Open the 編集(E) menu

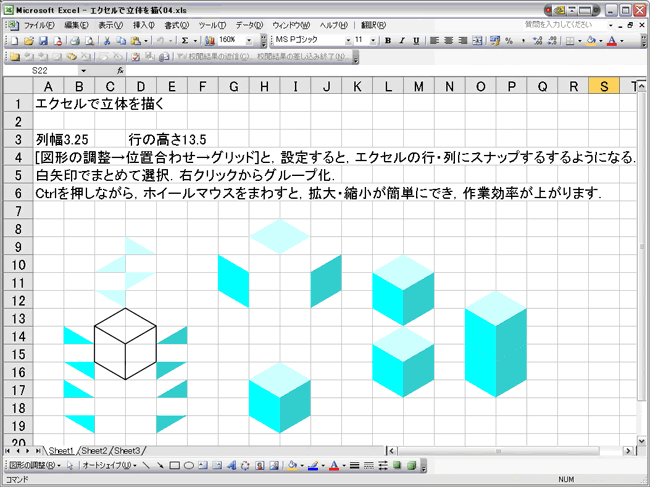click(x=76, y=25)
